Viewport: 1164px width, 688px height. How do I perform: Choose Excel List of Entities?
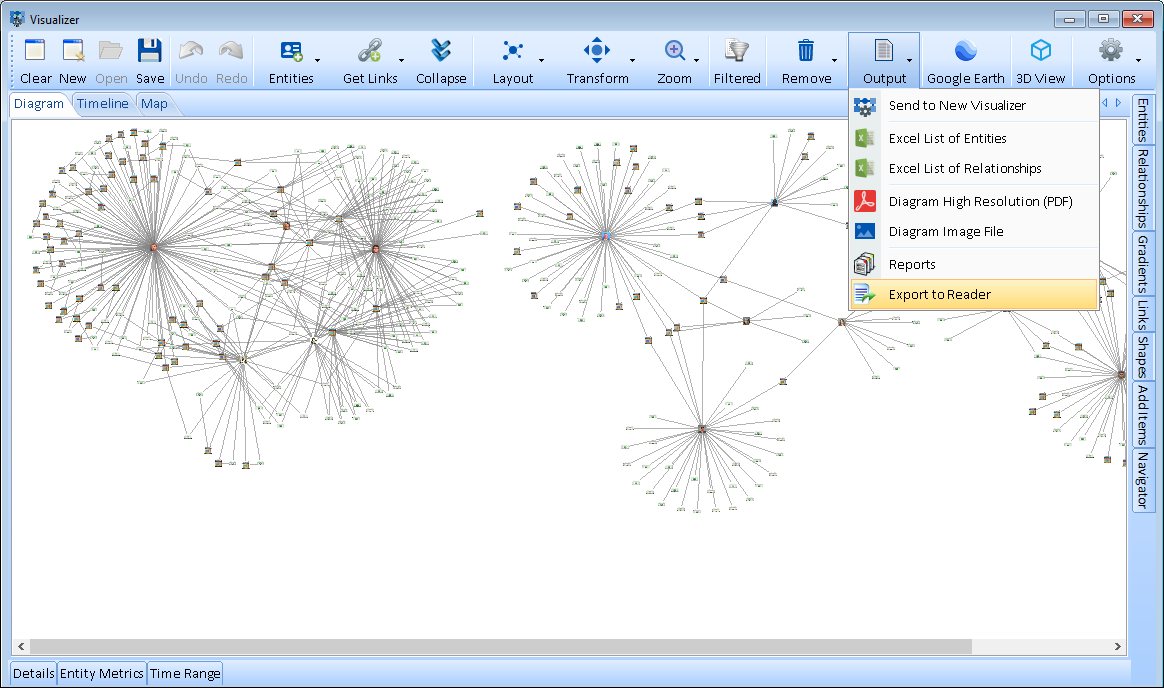coord(974,138)
